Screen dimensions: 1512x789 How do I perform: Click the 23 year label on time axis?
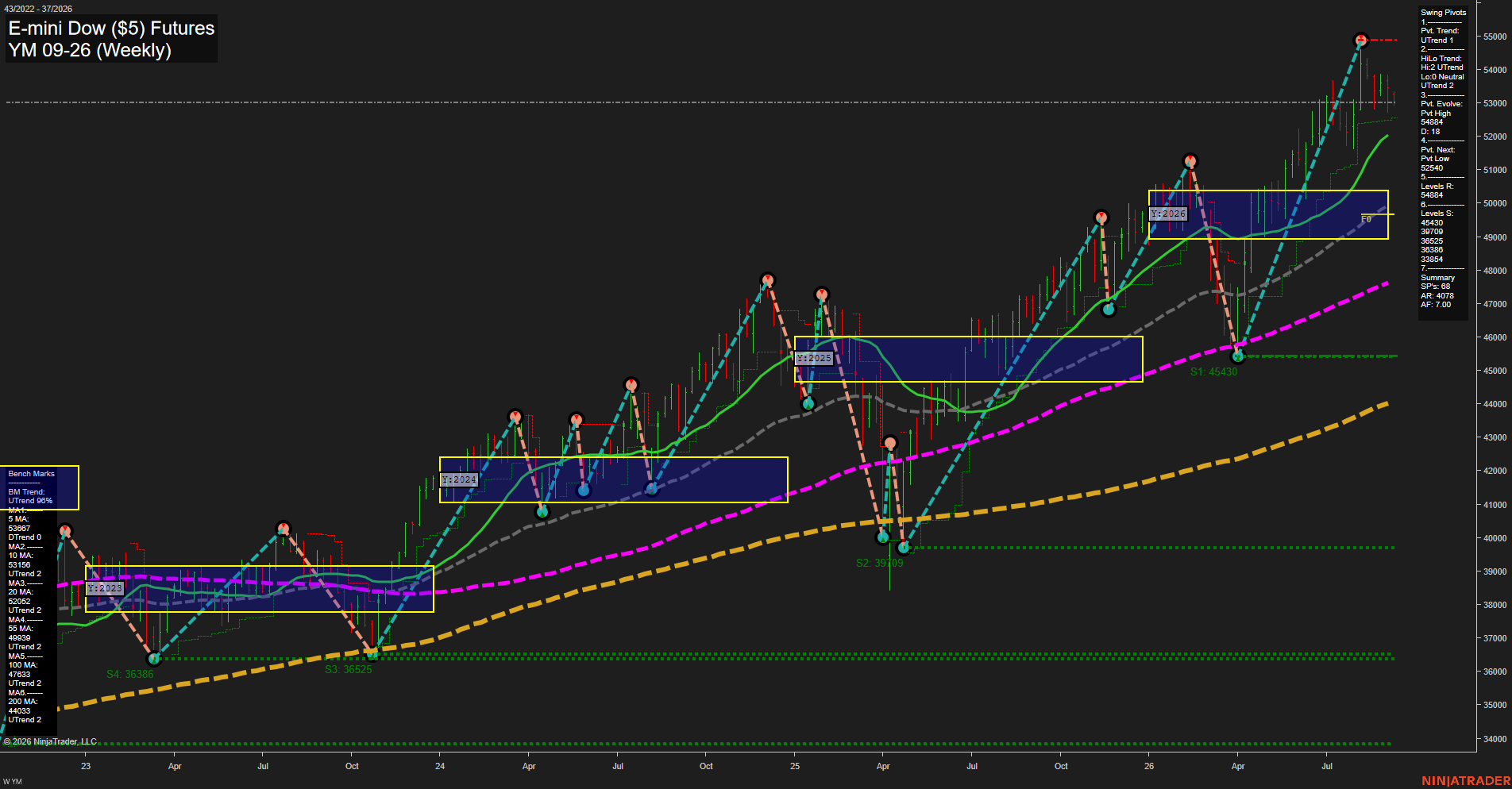point(86,766)
